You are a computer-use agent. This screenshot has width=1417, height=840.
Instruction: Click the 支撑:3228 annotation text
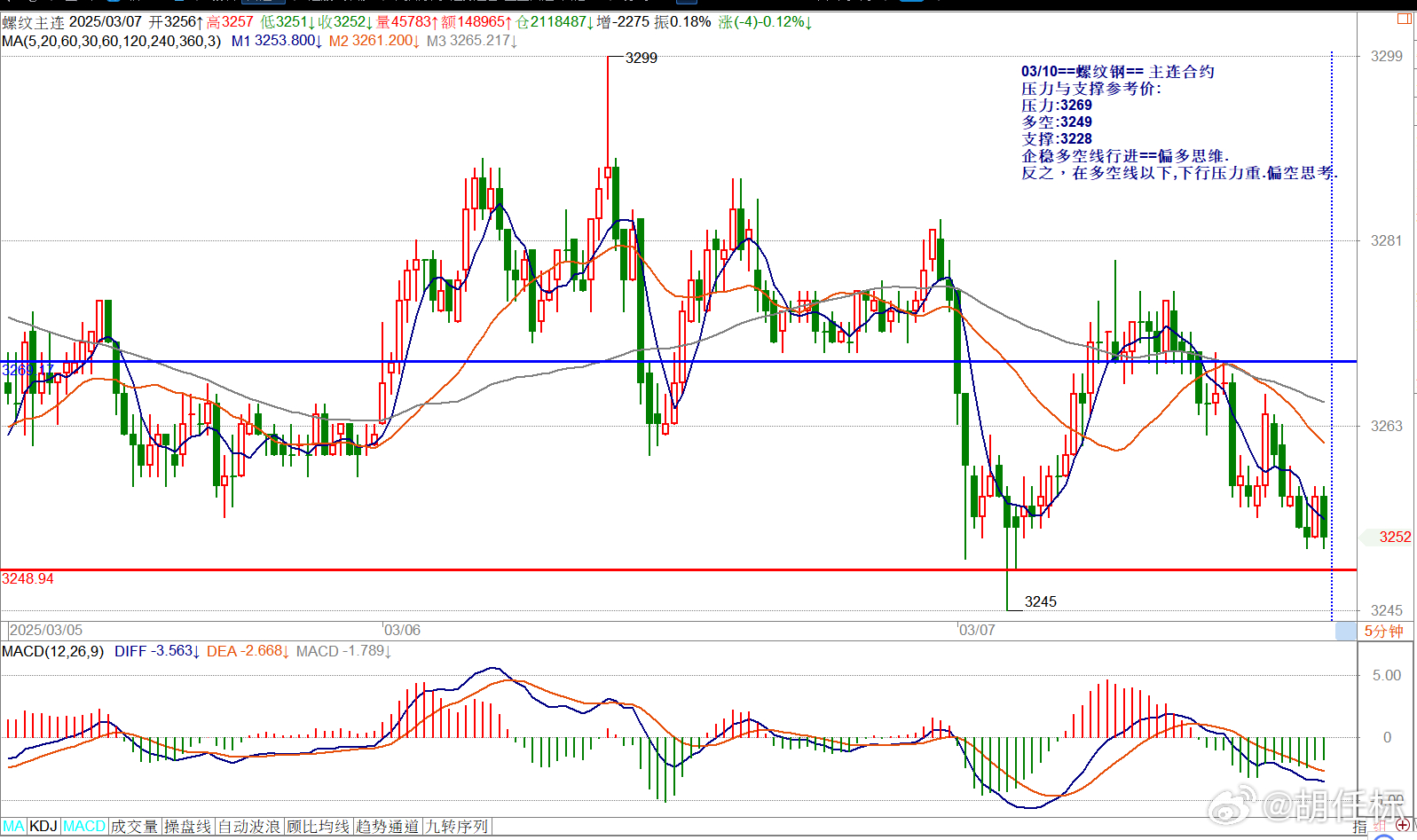[x=1057, y=138]
